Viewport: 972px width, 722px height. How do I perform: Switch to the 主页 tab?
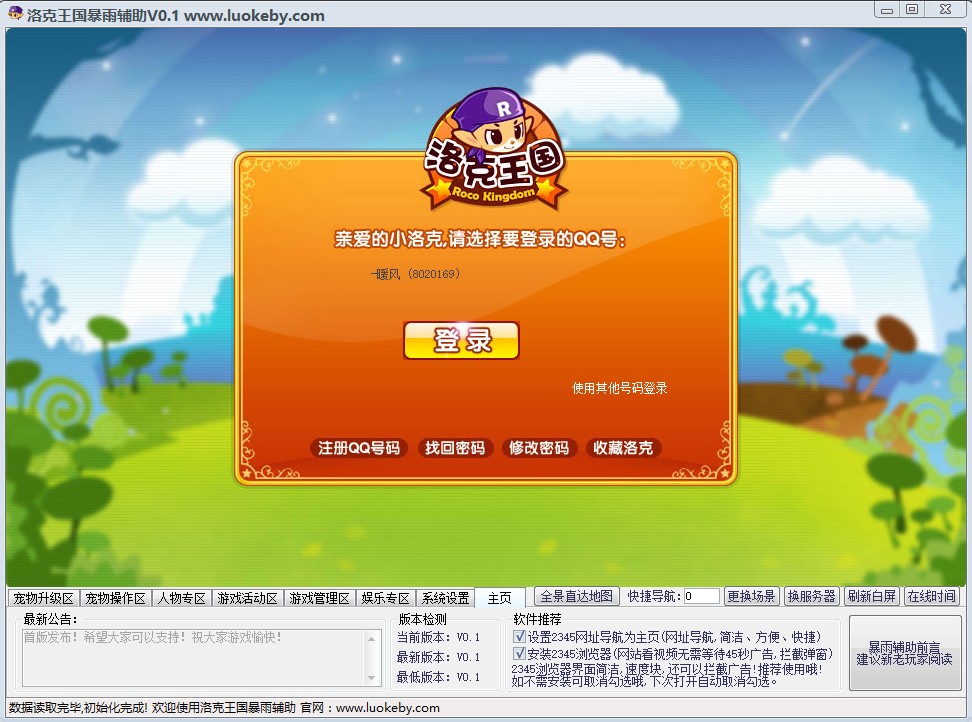[x=500, y=597]
